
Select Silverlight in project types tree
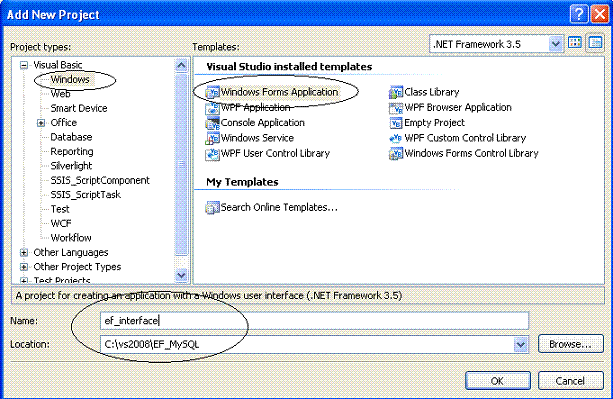[x=71, y=166]
